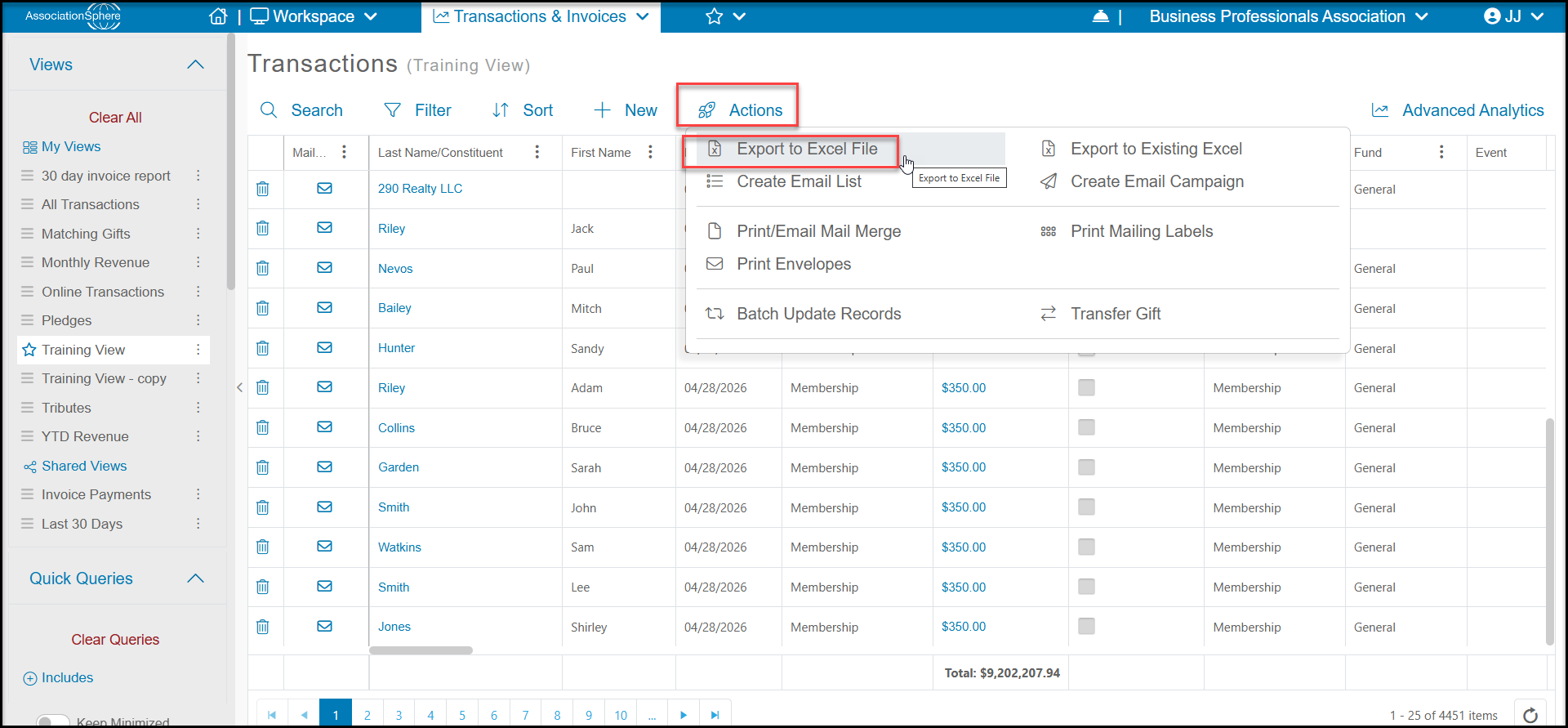
Task: Toggle checkbox in Smith Lee row
Action: pyautogui.click(x=1086, y=587)
